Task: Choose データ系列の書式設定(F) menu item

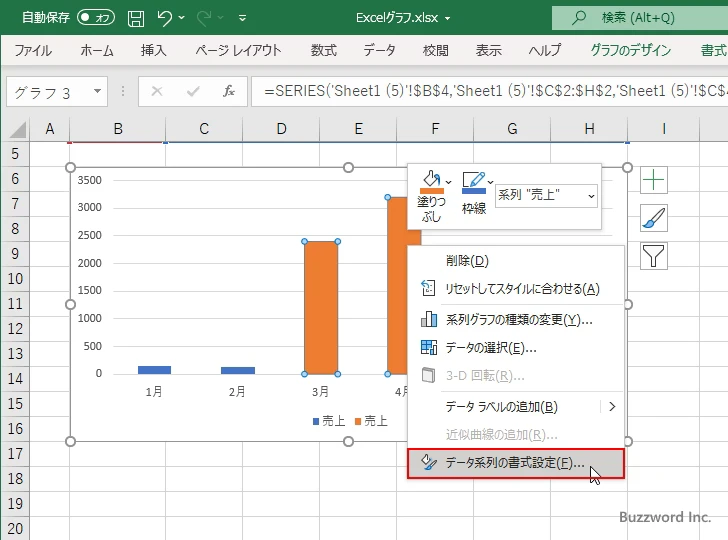Action: [x=515, y=463]
